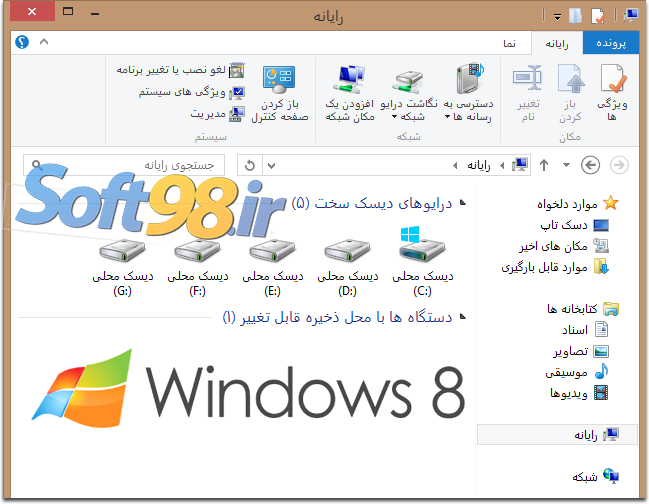This screenshot has height=504, width=649.
Task: Switch to the Computer (رایانه) ribbon tab
Action: pos(557,43)
